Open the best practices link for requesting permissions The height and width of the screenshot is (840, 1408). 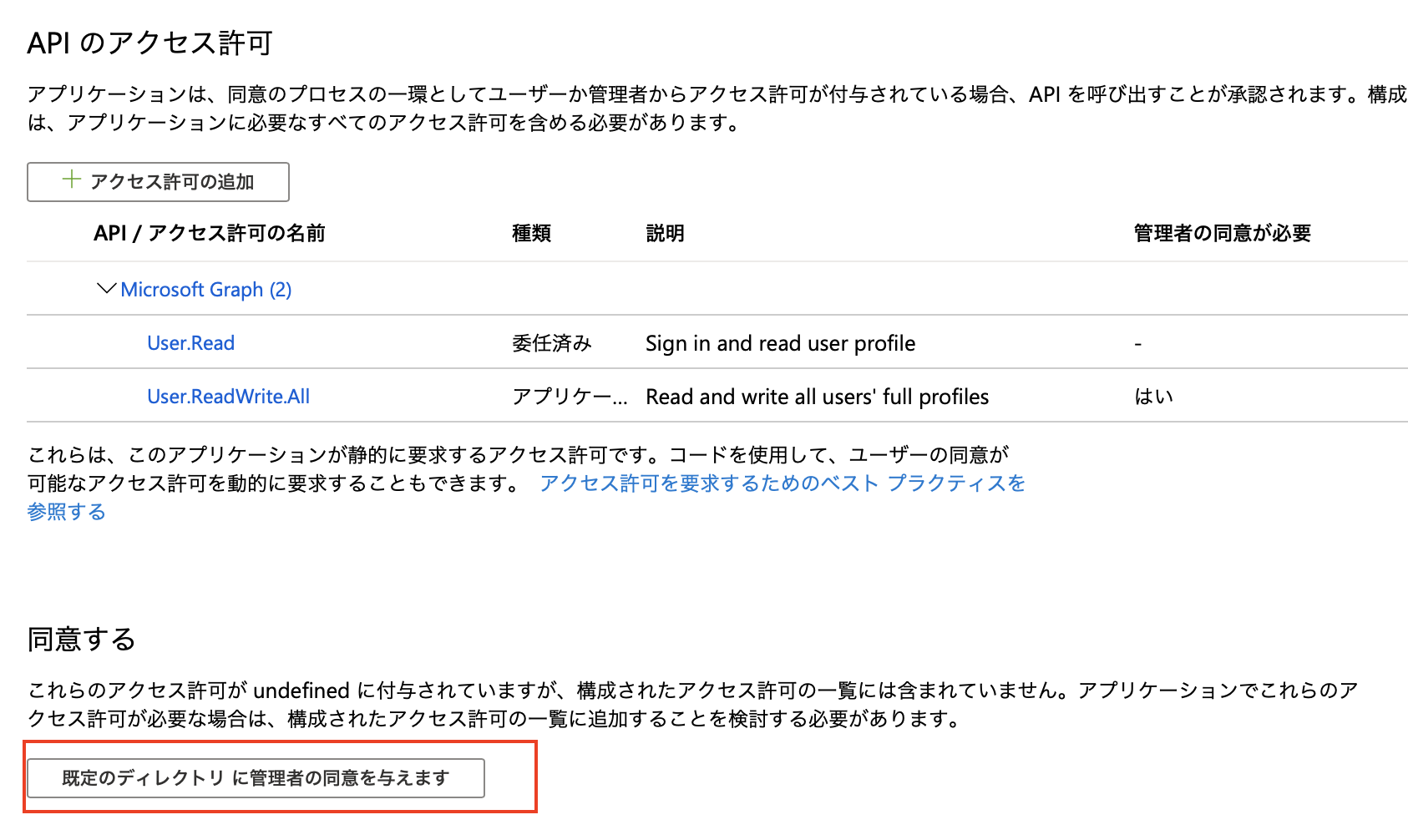[782, 483]
